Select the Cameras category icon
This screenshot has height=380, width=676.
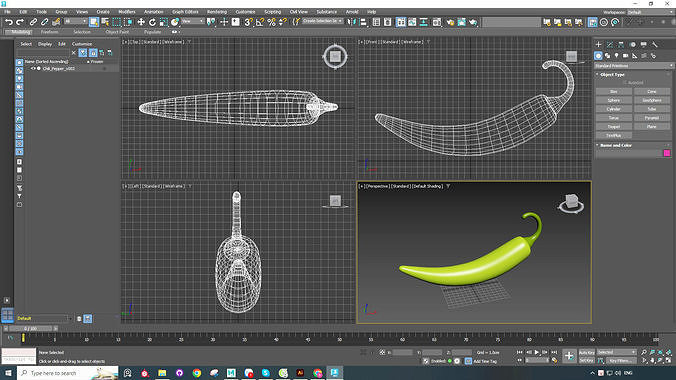[626, 56]
